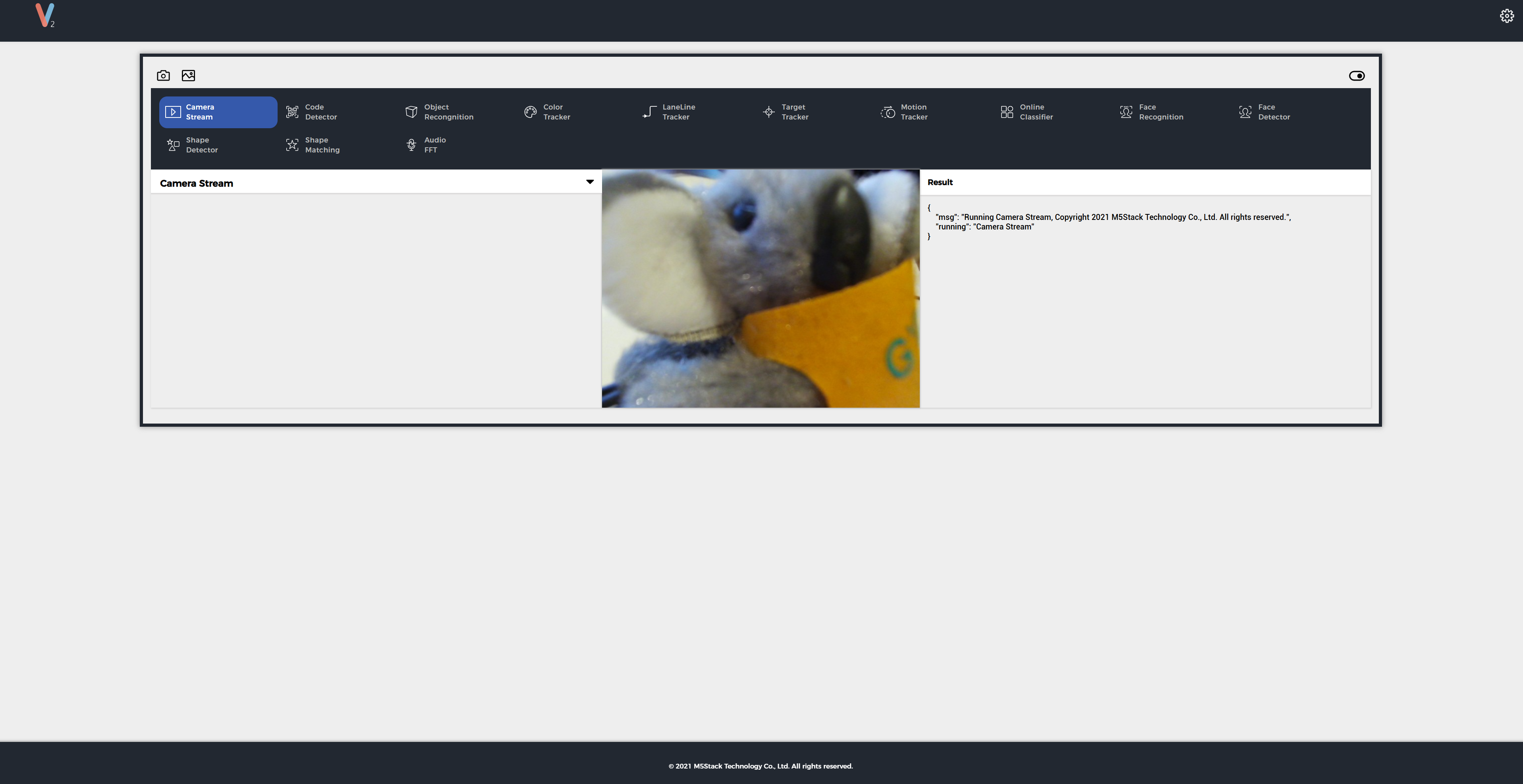The width and height of the screenshot is (1523, 784).
Task: Select the Code Detector QR icon
Action: pyautogui.click(x=292, y=112)
